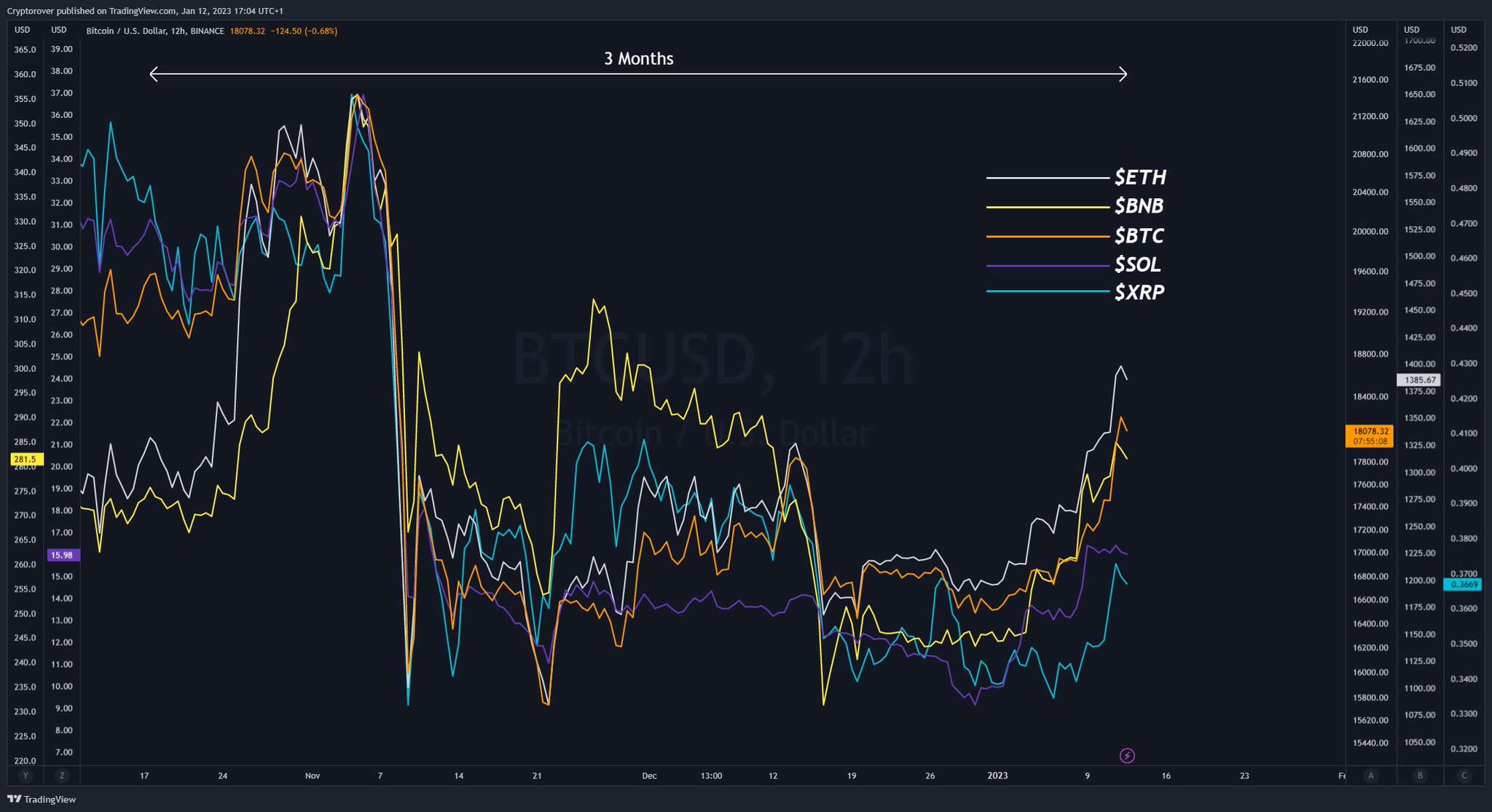The width and height of the screenshot is (1492, 812).
Task: Click the $SOL legend label
Action: 1137,264
